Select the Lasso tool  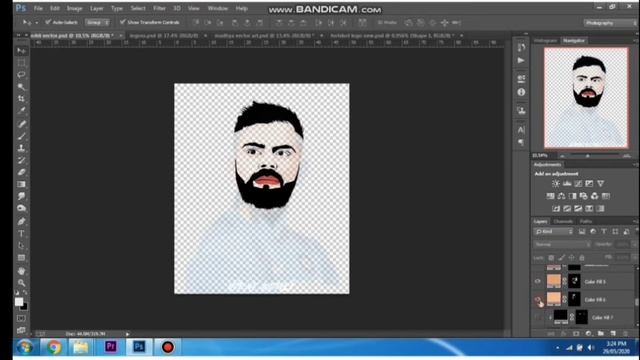click(21, 75)
